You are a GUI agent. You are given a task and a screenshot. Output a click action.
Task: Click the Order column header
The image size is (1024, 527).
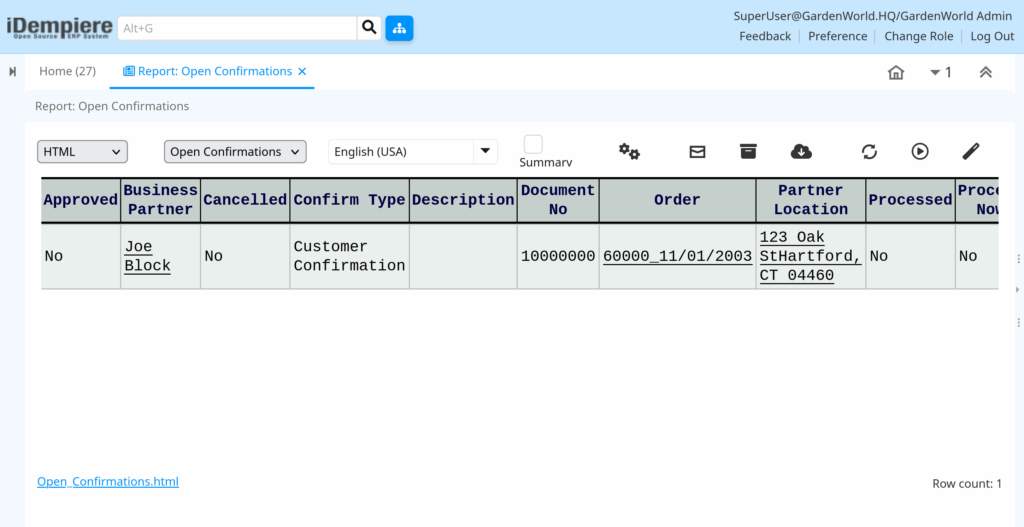677,200
